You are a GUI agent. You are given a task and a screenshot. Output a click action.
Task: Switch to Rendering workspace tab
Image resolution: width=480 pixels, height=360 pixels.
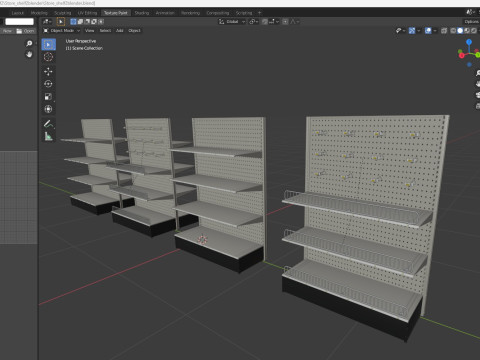[x=190, y=13]
